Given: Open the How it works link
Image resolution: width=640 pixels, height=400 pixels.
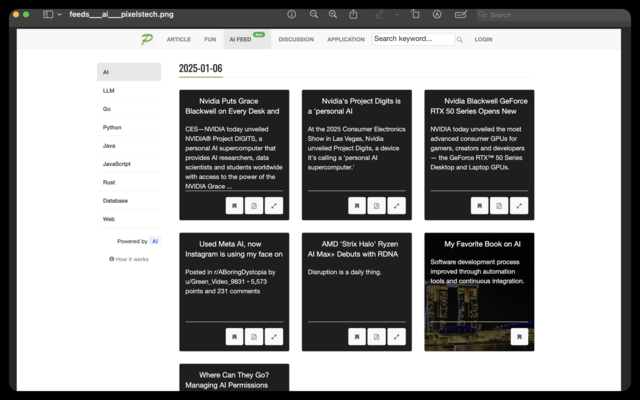Looking at the screenshot, I should click(x=129, y=259).
